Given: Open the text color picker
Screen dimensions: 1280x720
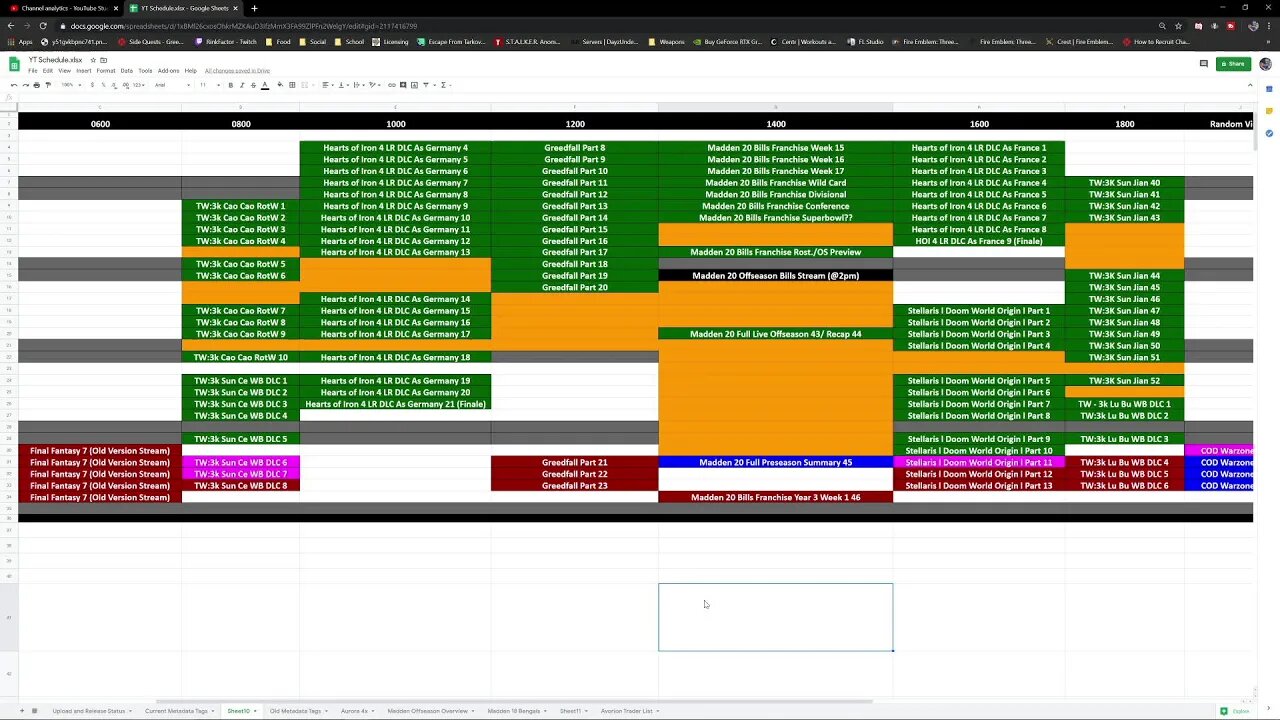Looking at the screenshot, I should click(265, 85).
